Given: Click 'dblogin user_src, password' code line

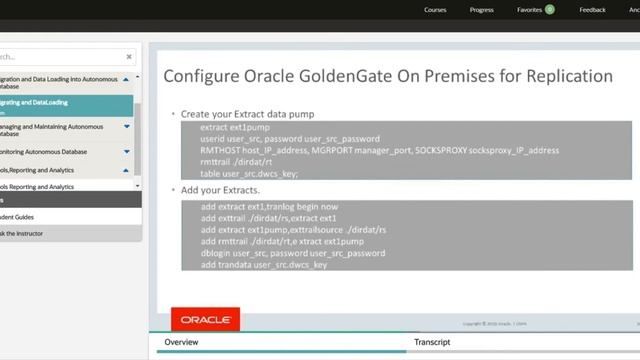Looking at the screenshot, I should 293,253.
